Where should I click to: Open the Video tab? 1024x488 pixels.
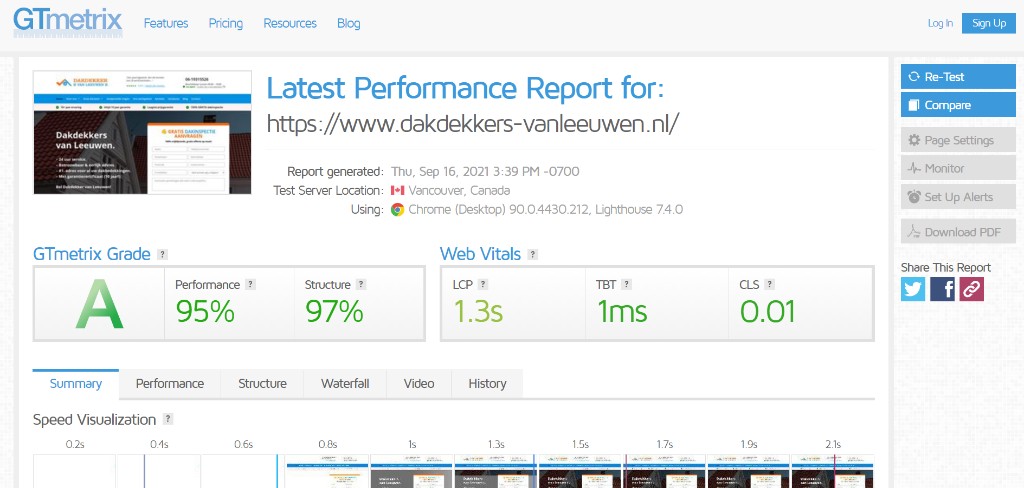[419, 384]
